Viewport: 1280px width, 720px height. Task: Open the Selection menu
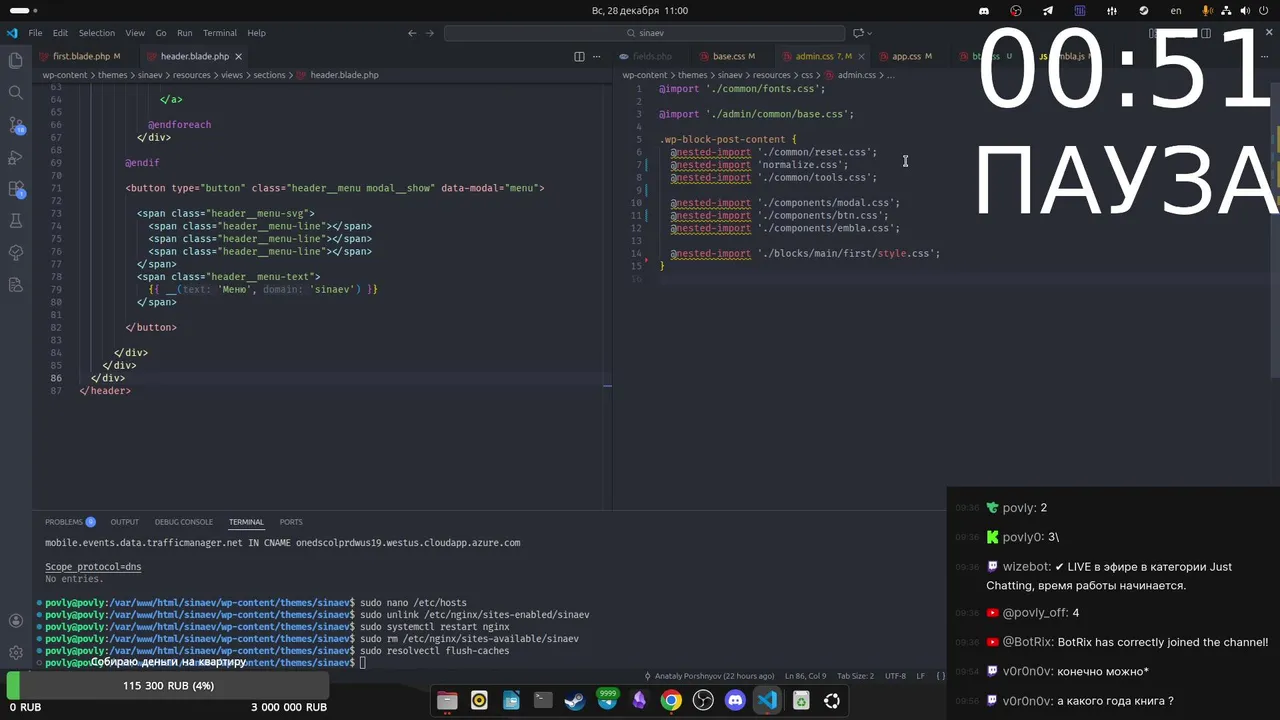(97, 33)
